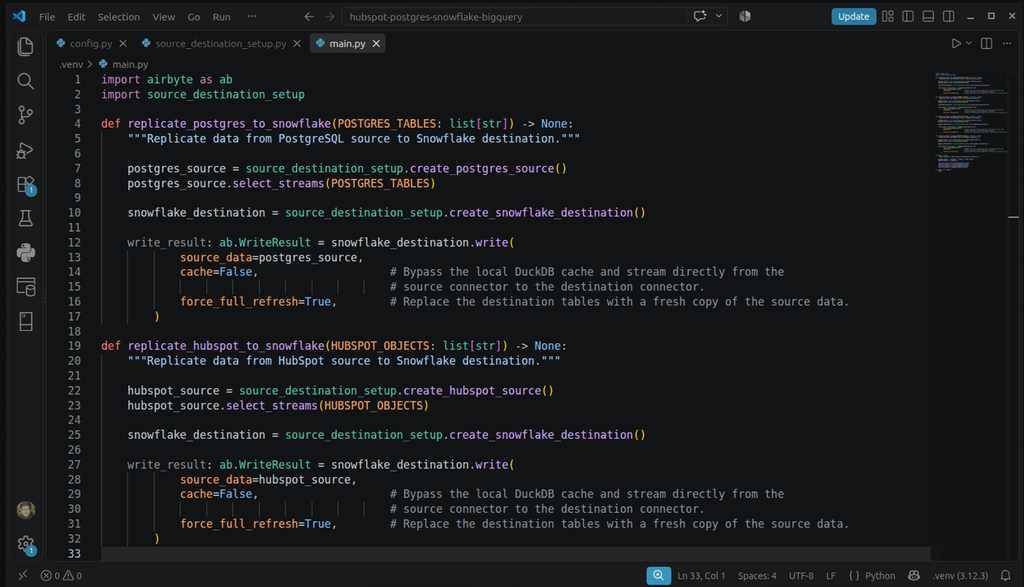The image size is (1024, 587).
Task: Change the LF end of line sequence
Action: coord(831,575)
